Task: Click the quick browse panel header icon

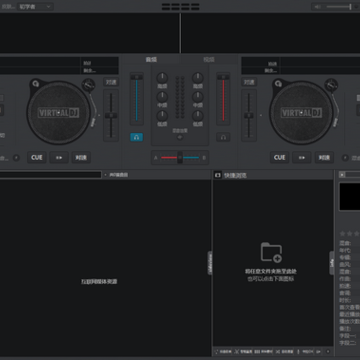Action: coord(218,175)
